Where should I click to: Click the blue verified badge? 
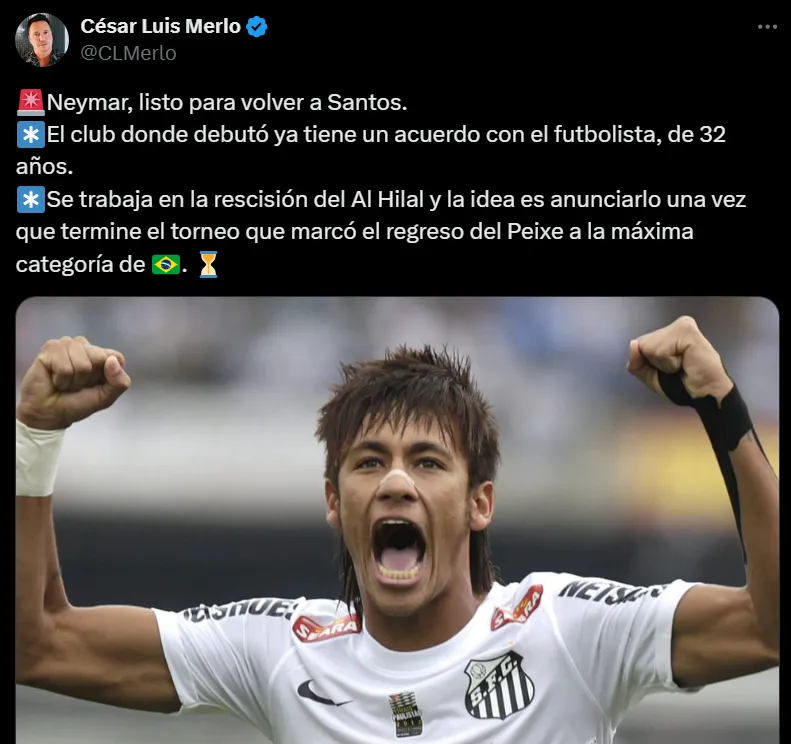coord(256,26)
